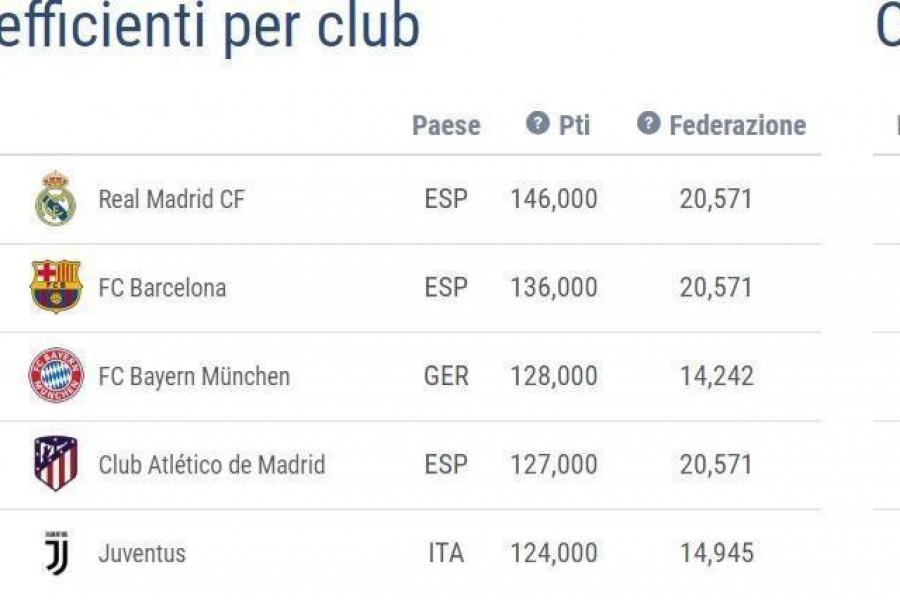
Task: Select Juventus's 14,945 federation coefficient
Action: 716,553
